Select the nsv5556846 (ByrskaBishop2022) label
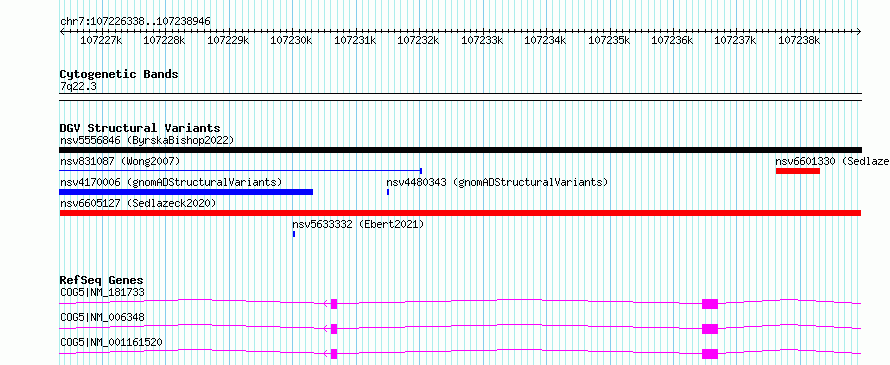 coord(147,140)
